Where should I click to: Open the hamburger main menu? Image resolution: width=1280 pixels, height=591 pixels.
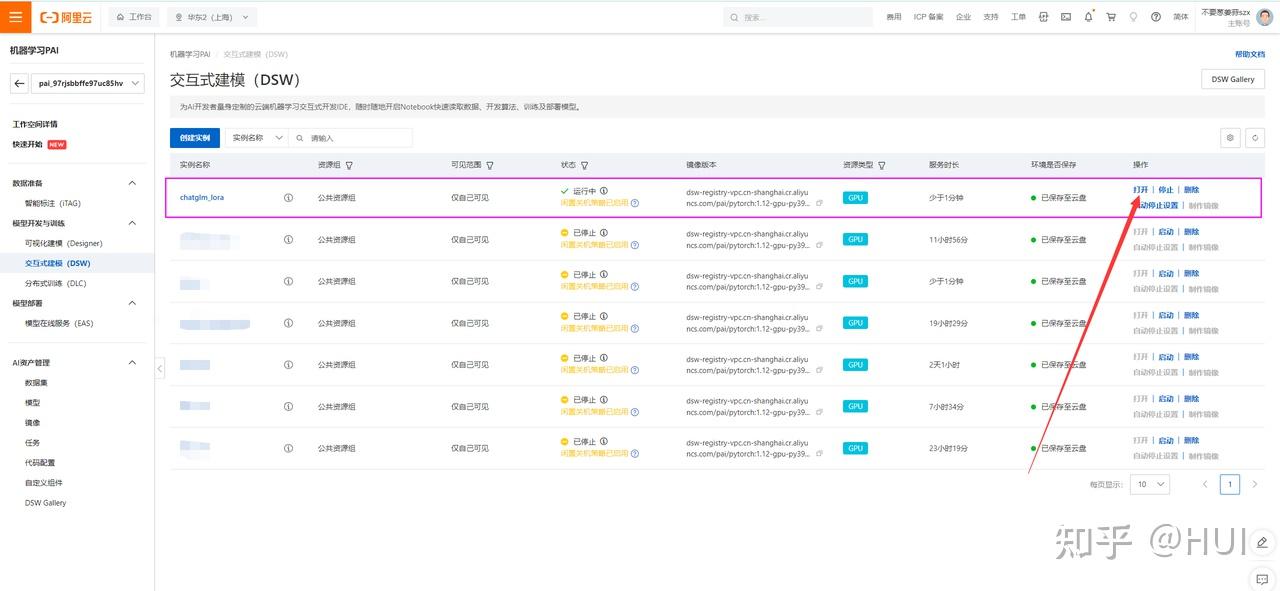click(x=15, y=17)
